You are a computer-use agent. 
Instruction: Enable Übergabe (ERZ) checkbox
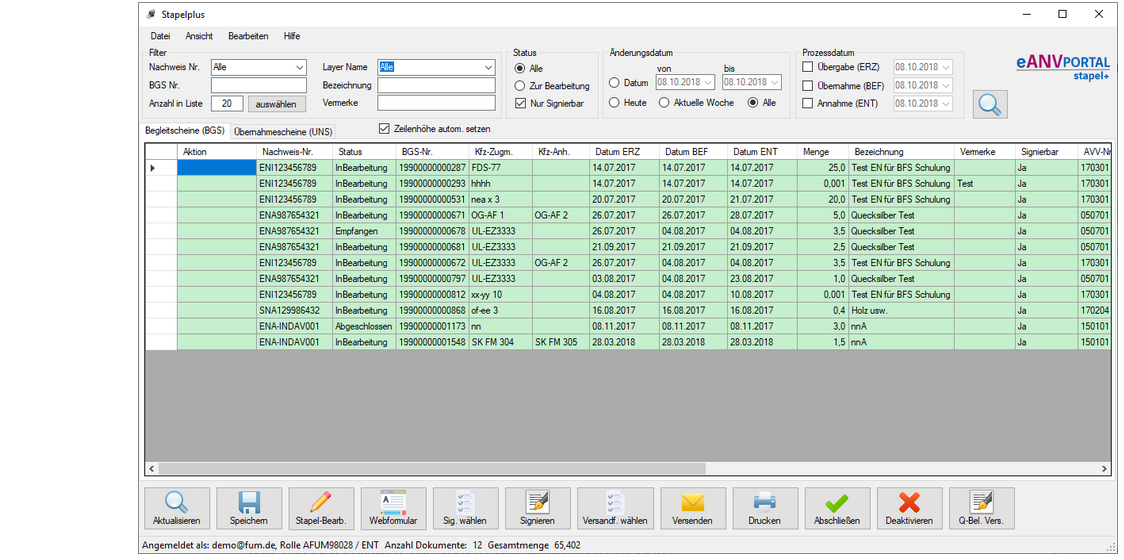coord(807,67)
